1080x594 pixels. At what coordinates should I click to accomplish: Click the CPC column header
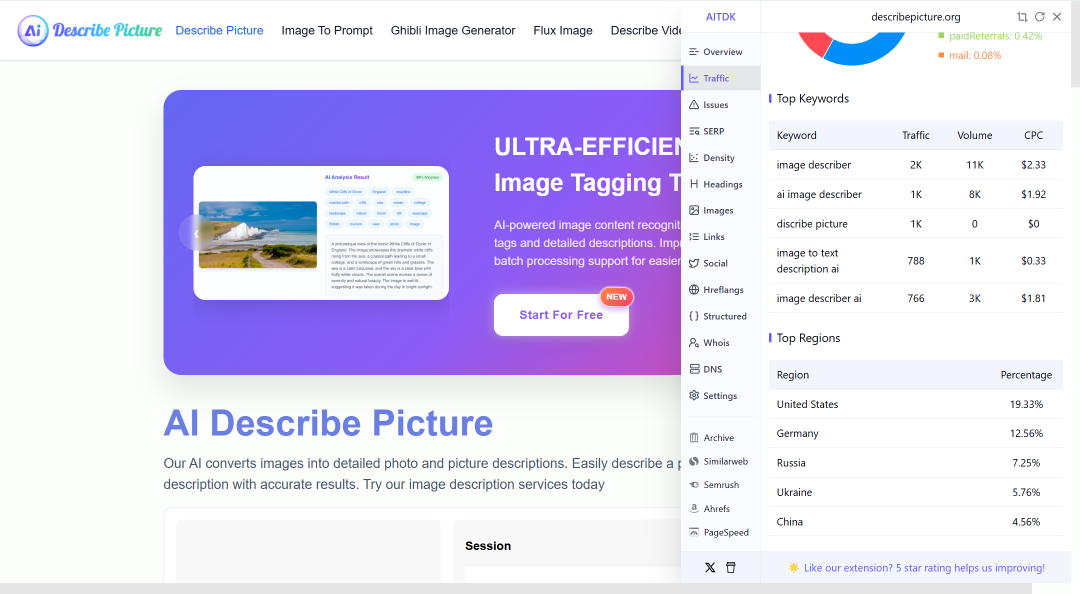click(1033, 135)
